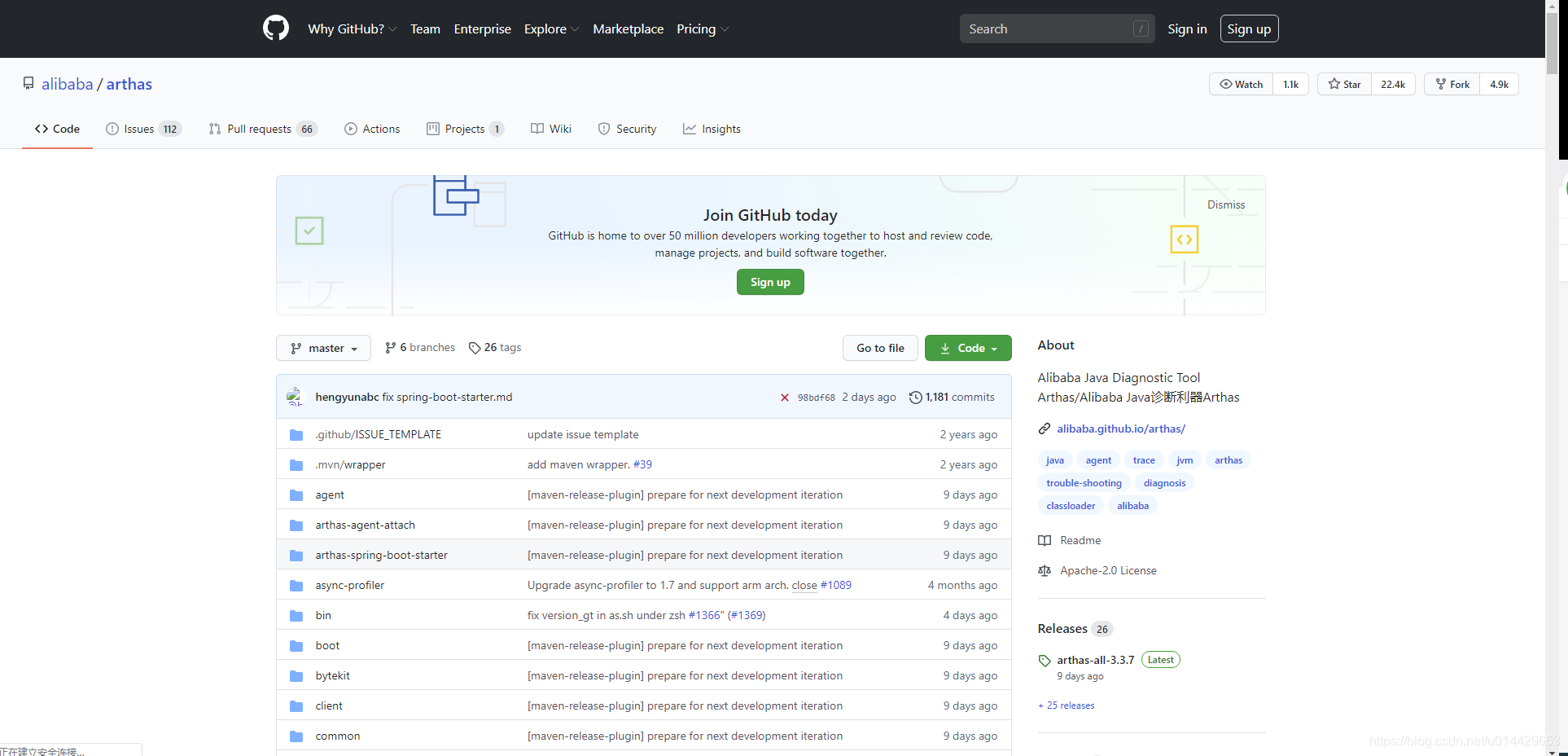Open the Pull requests tab
The width and height of the screenshot is (1568, 756).
[x=263, y=129]
